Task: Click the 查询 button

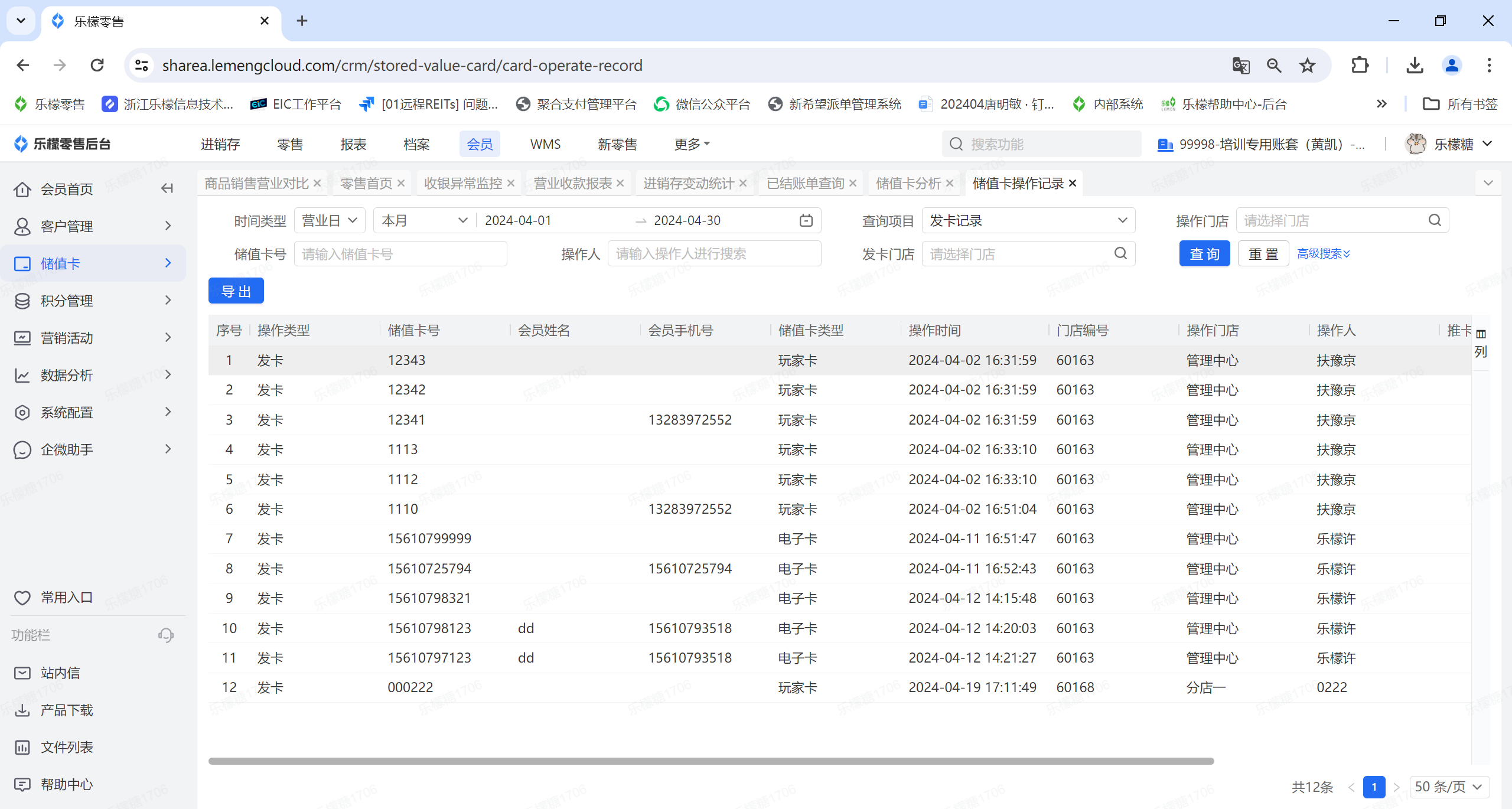Action: coord(1204,253)
